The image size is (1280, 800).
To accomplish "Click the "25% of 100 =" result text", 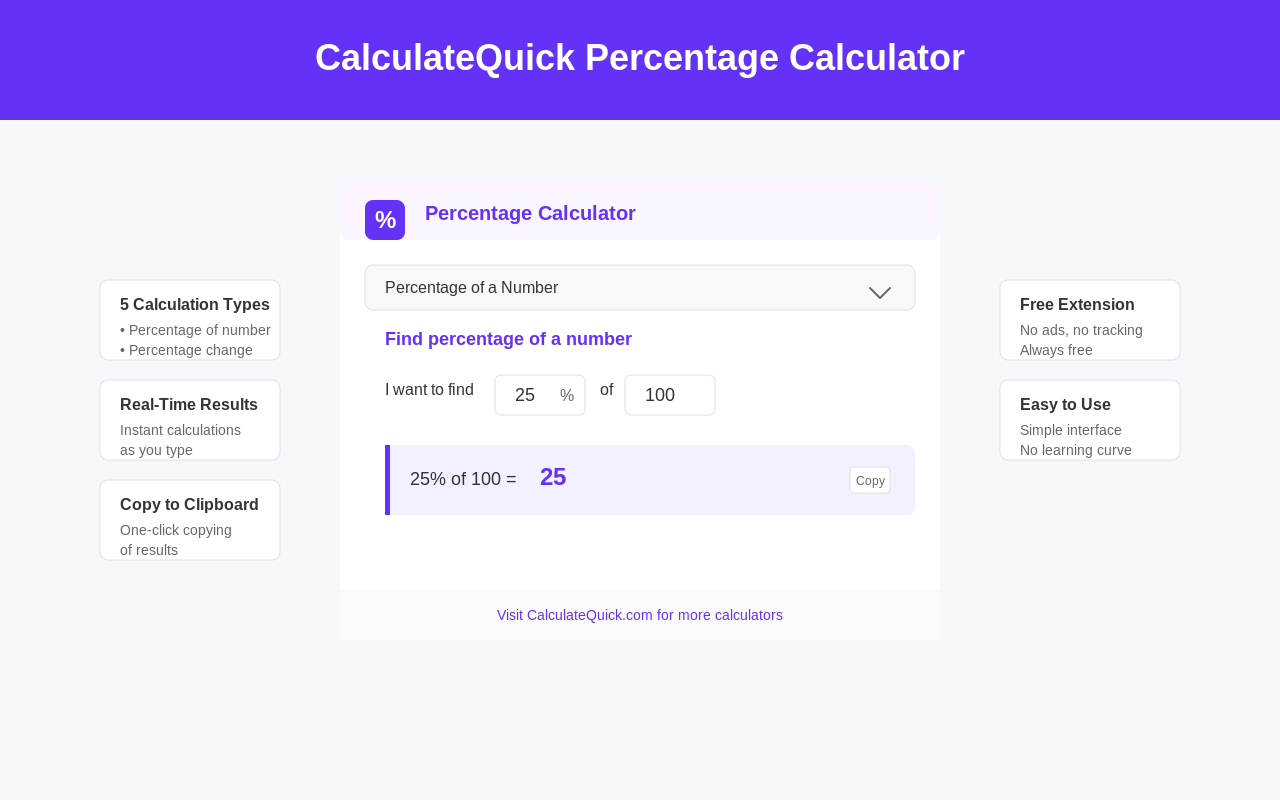I will pyautogui.click(x=463, y=479).
